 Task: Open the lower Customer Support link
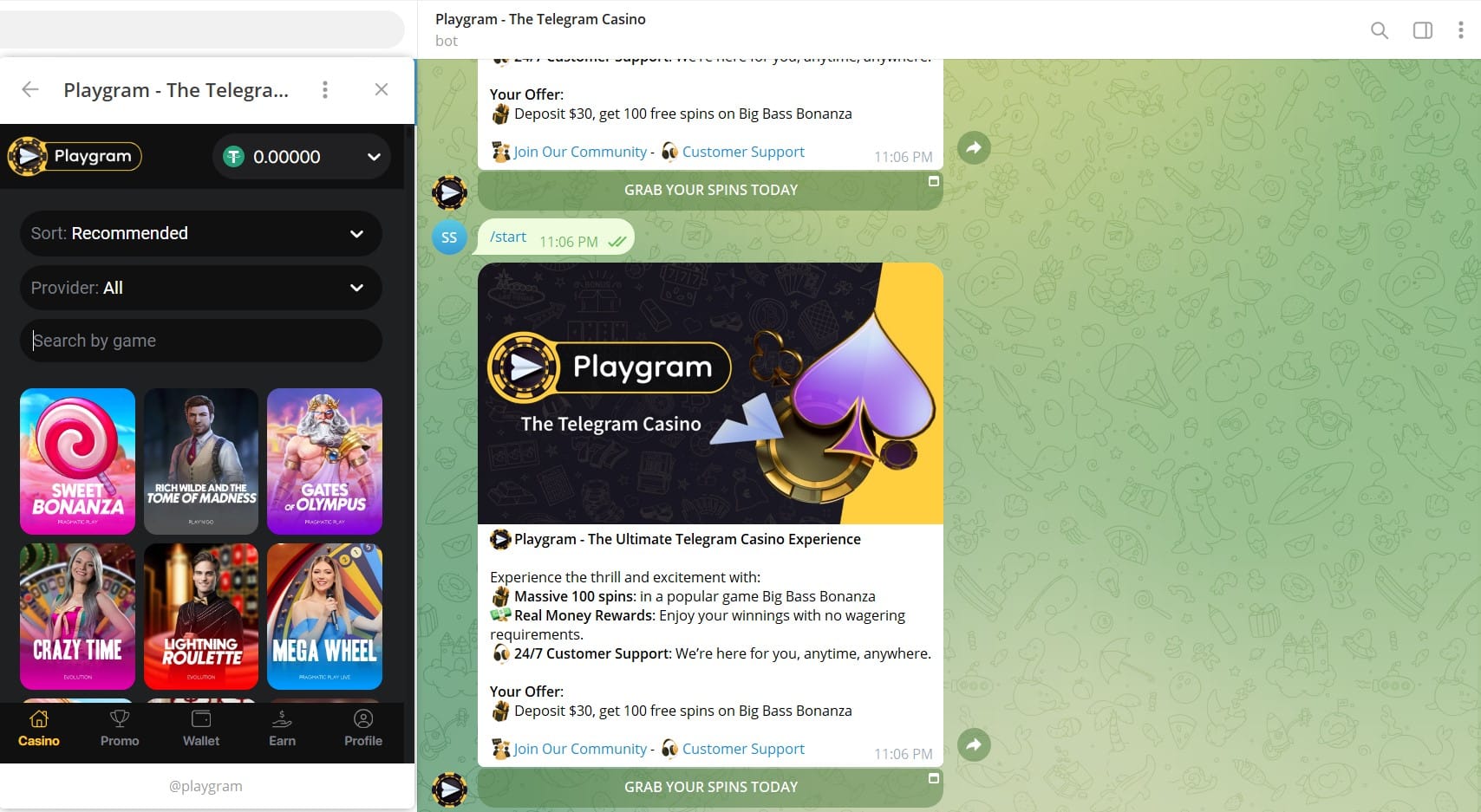click(x=743, y=749)
